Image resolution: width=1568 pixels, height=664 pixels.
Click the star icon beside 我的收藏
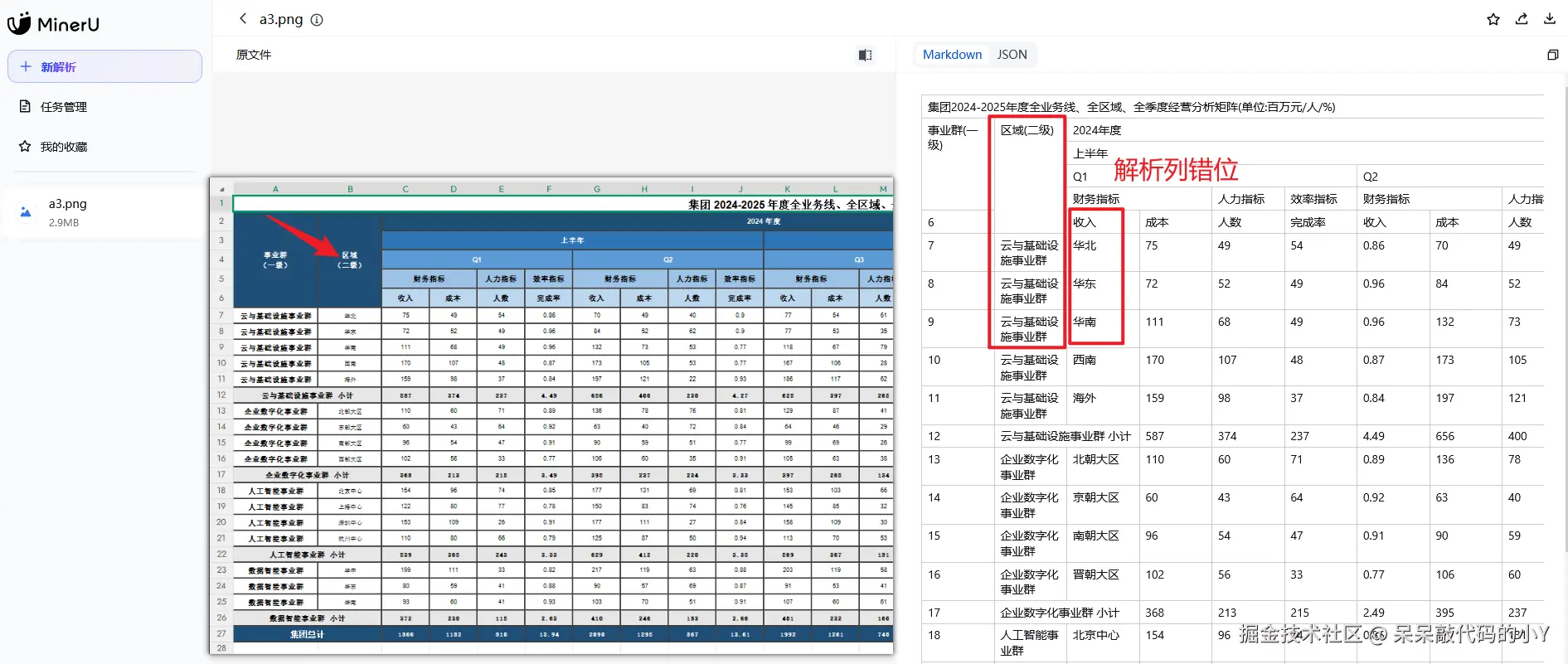pos(25,146)
